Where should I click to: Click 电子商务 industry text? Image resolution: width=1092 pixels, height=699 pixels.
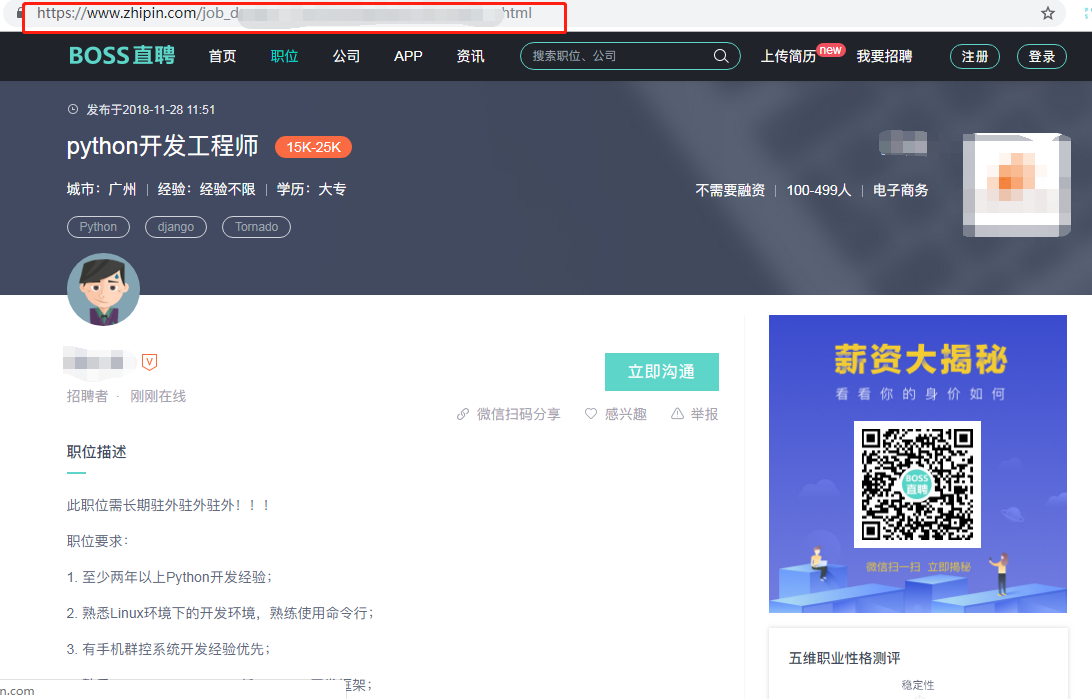pyautogui.click(x=900, y=190)
